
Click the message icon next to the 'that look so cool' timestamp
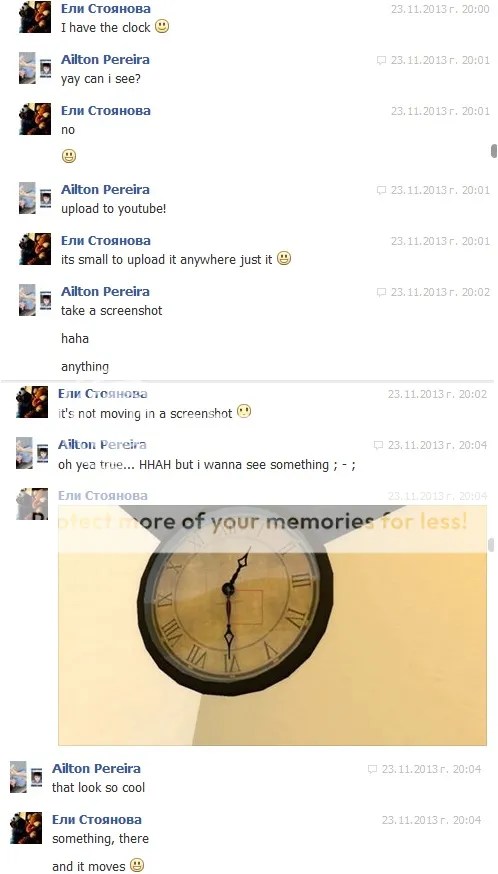(x=373, y=769)
